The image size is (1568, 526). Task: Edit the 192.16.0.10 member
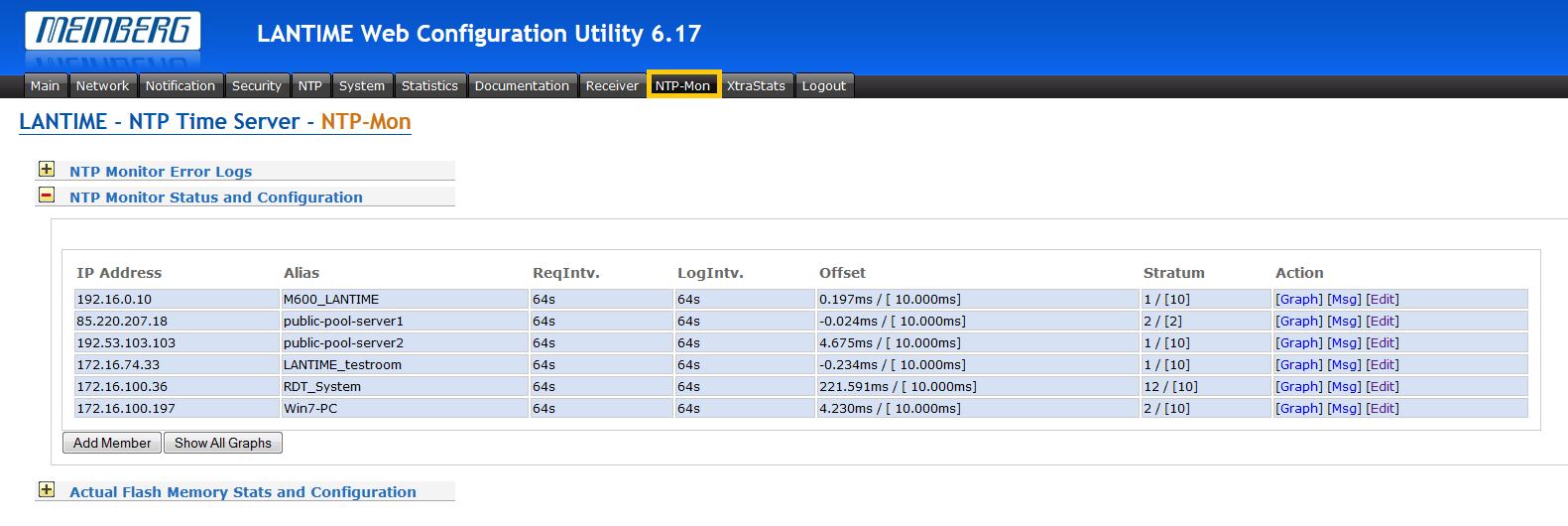point(1383,299)
